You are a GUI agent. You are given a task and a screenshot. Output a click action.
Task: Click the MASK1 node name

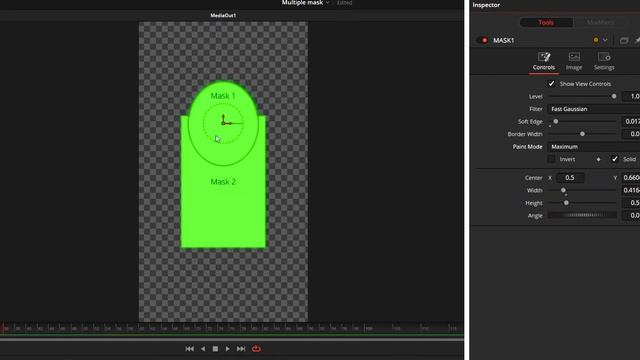[503, 40]
